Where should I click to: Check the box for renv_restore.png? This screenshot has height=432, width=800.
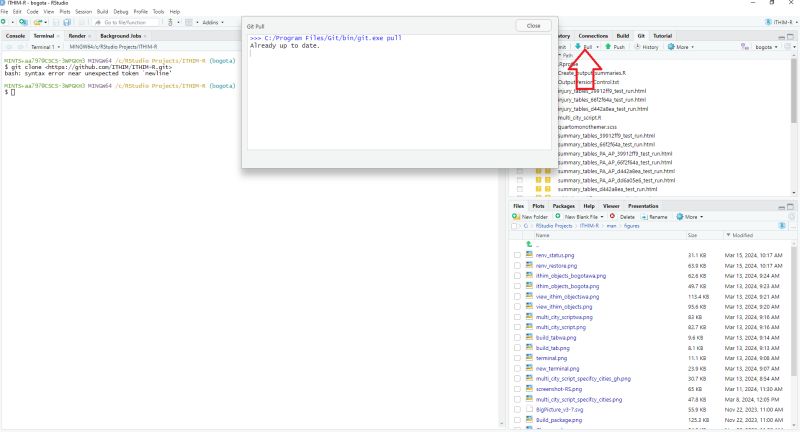click(x=517, y=265)
